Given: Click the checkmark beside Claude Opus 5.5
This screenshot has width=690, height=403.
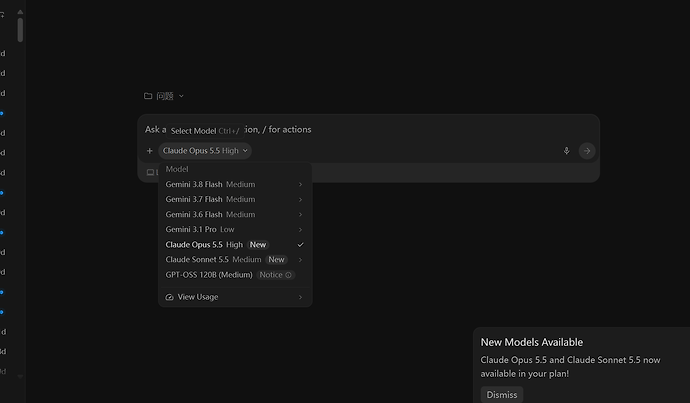Looking at the screenshot, I should 301,245.
